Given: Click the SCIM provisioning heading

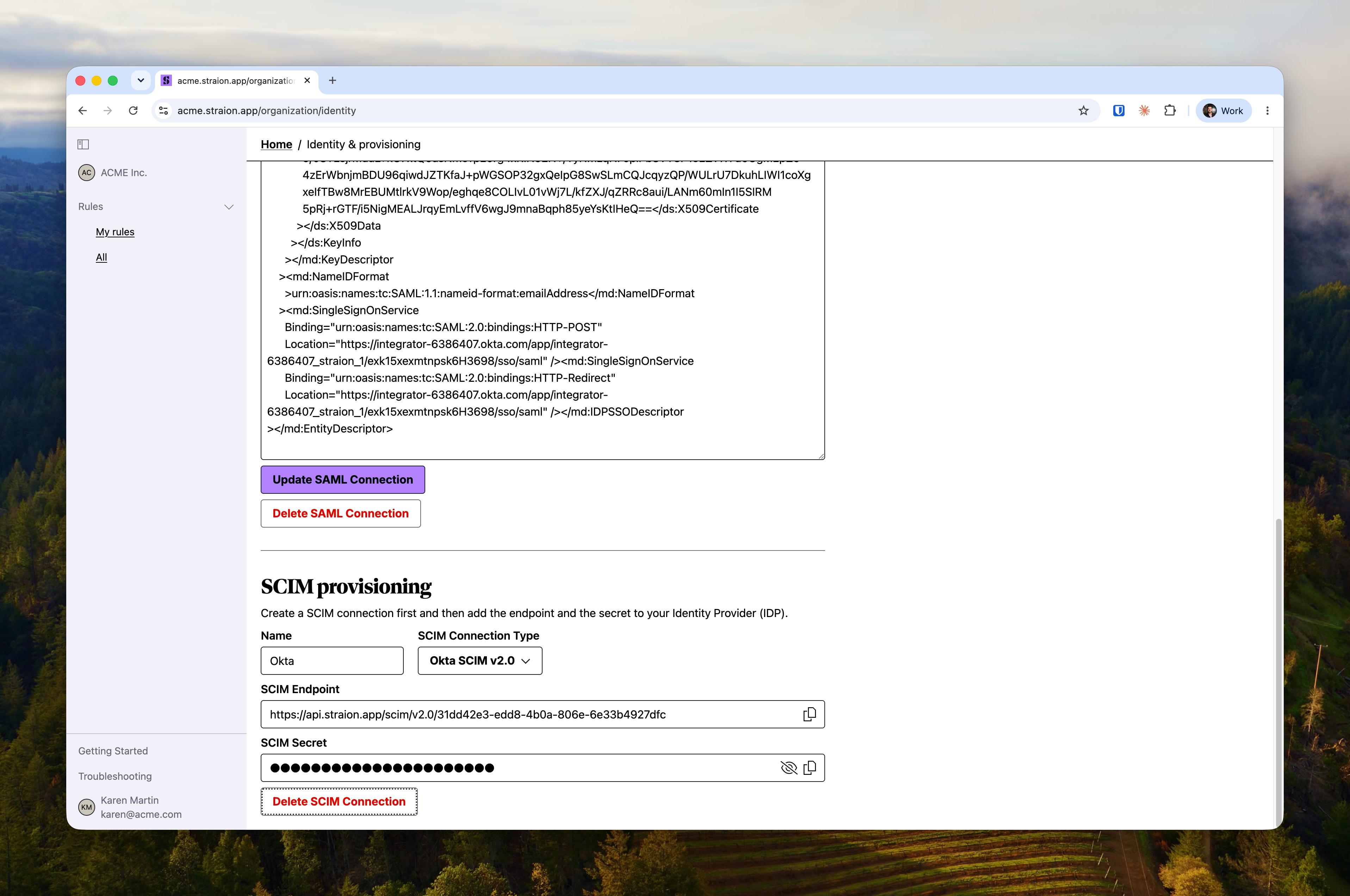Looking at the screenshot, I should (x=346, y=586).
